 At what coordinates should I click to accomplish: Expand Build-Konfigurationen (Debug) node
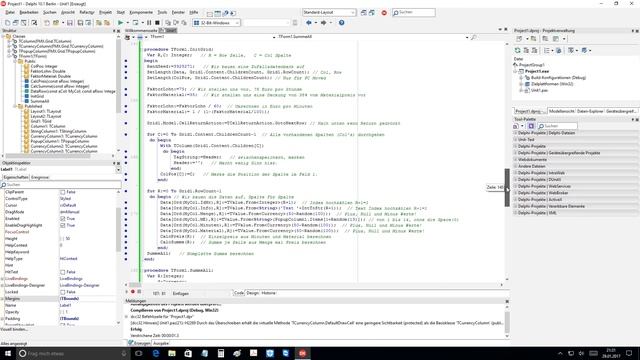[x=521, y=78]
